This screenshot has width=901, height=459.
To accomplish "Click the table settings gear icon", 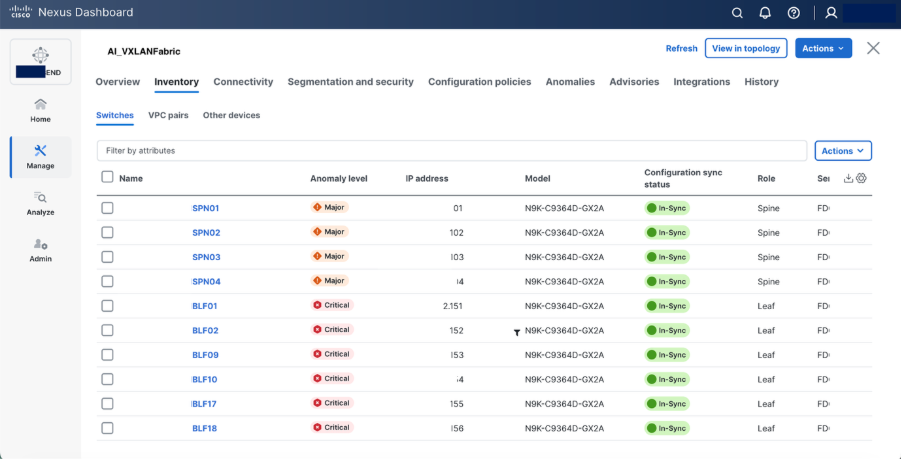I will click(861, 178).
